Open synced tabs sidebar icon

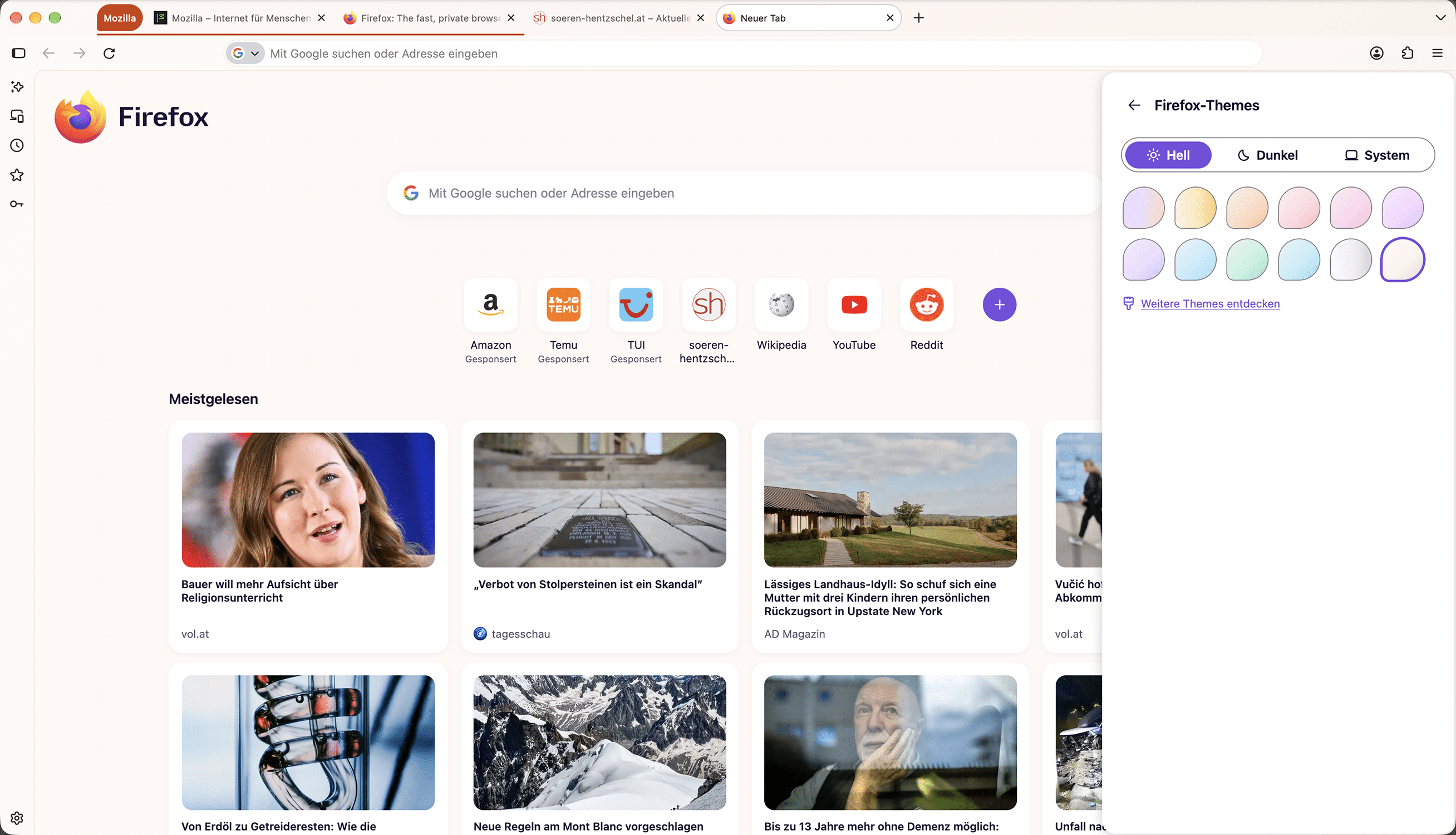point(17,116)
